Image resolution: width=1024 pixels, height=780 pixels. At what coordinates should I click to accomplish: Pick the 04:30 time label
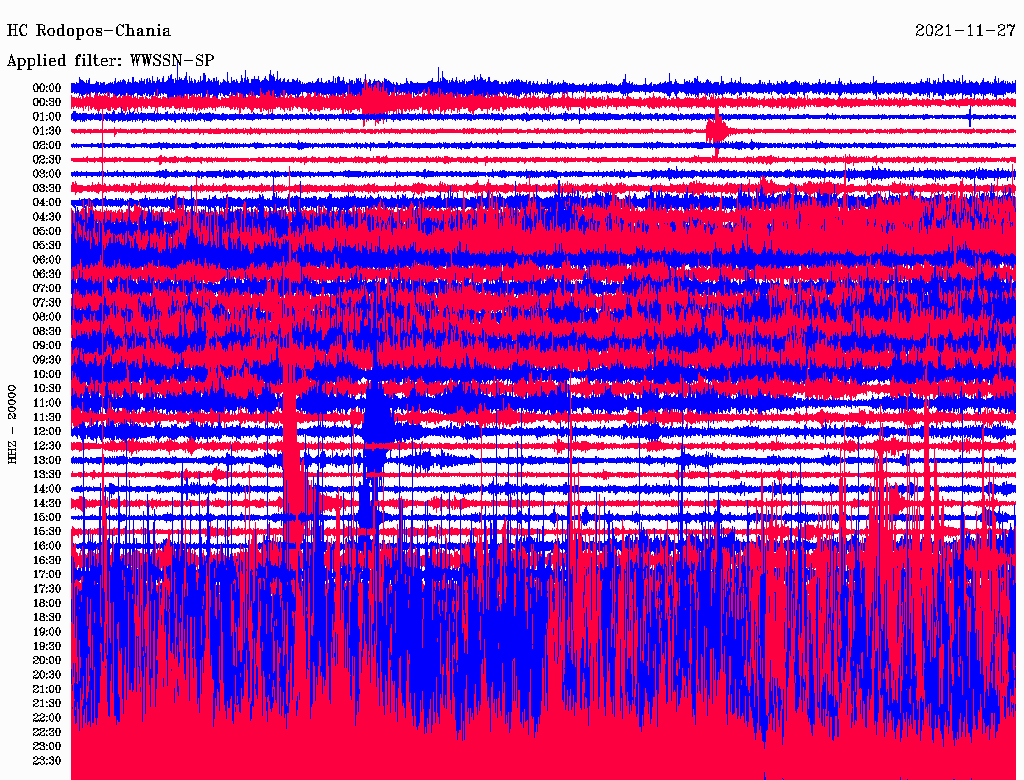tap(47, 217)
